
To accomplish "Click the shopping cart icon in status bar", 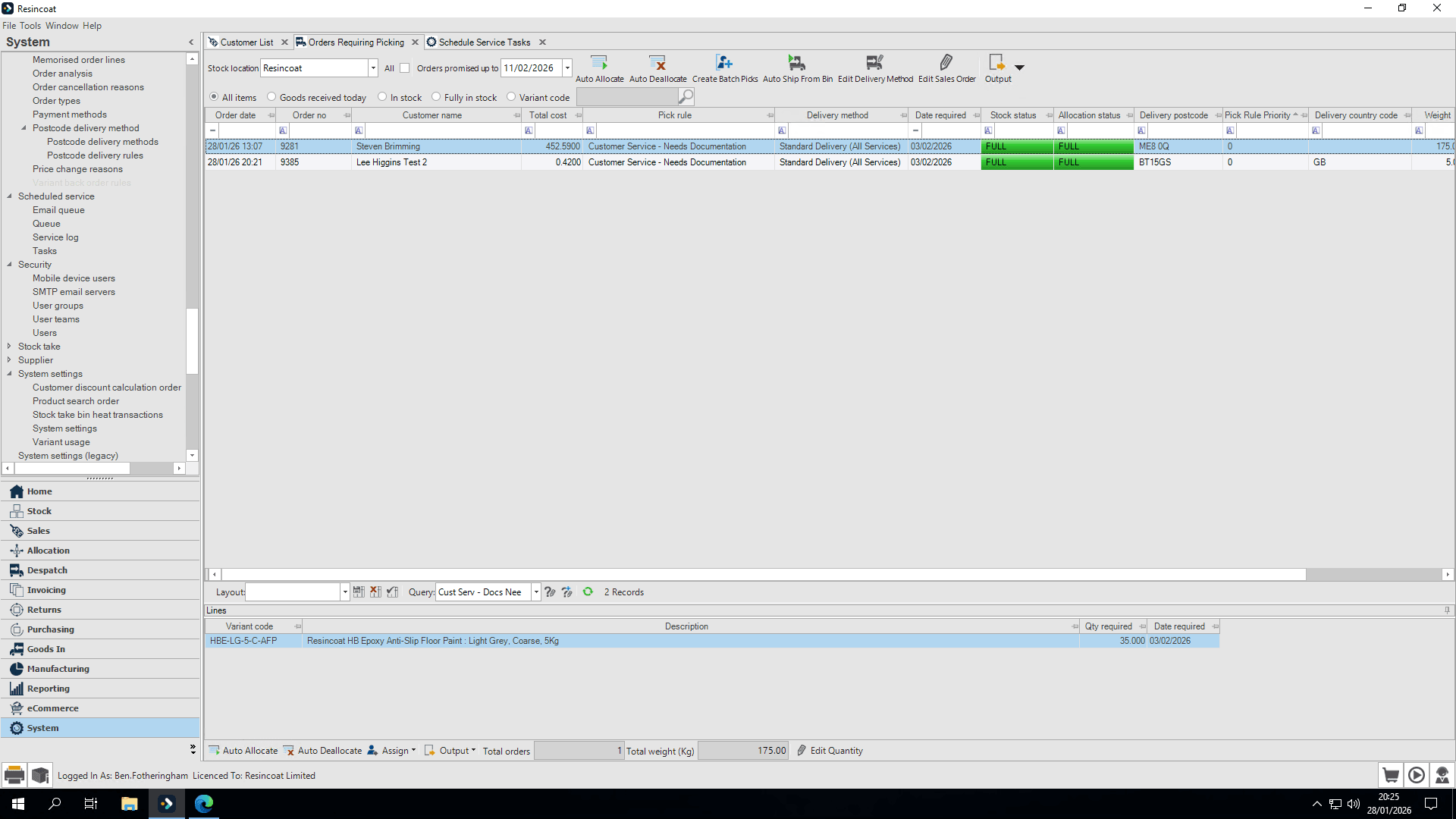I will pos(1391,775).
